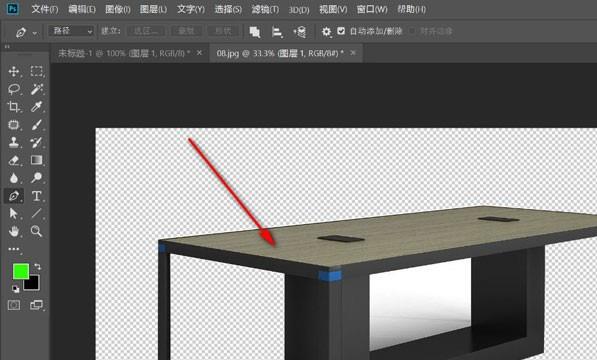
Task: Toggle the auto add/delete checkbox
Action: pos(341,31)
